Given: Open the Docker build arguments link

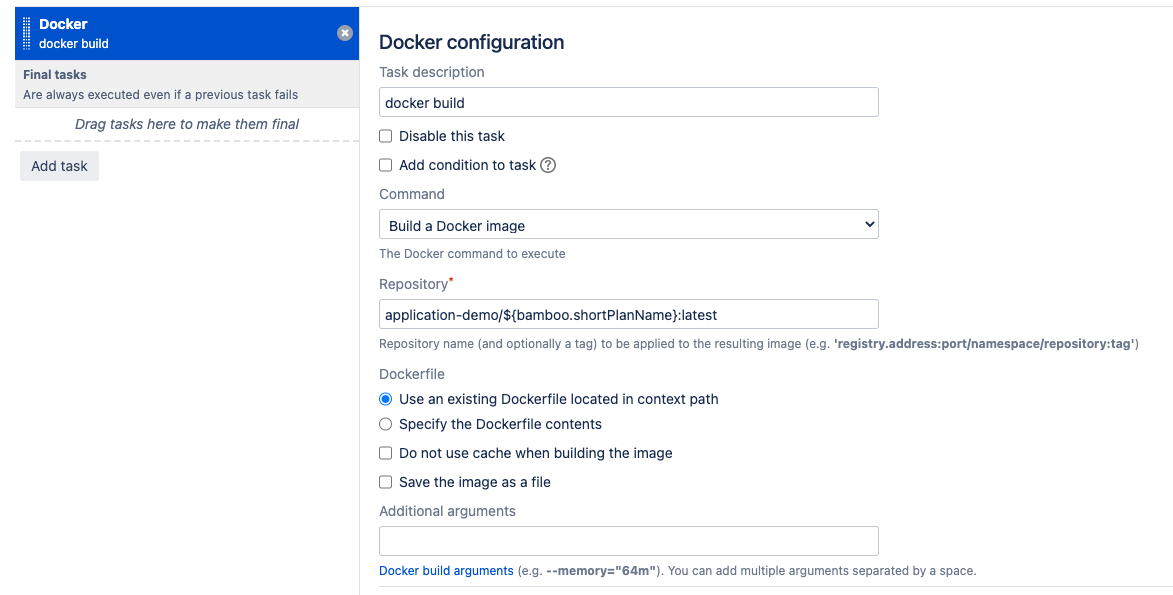Looking at the screenshot, I should [x=446, y=571].
